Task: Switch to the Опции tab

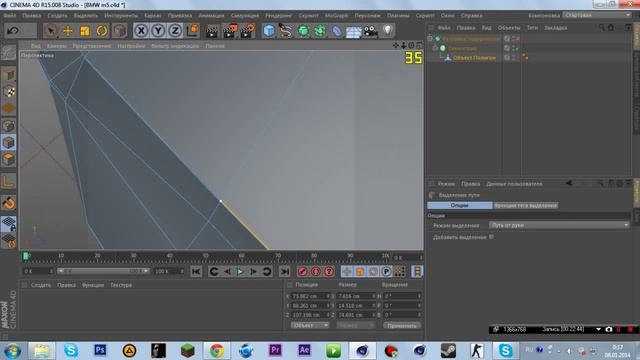Action: click(x=460, y=205)
